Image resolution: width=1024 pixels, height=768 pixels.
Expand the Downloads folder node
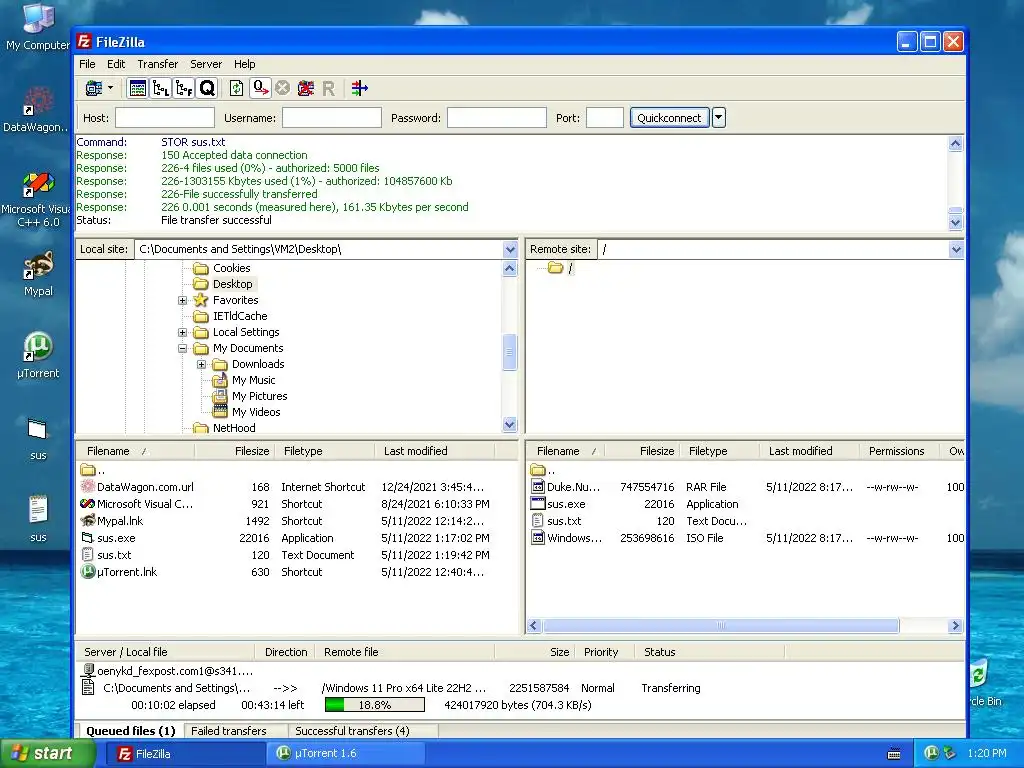(x=201, y=364)
